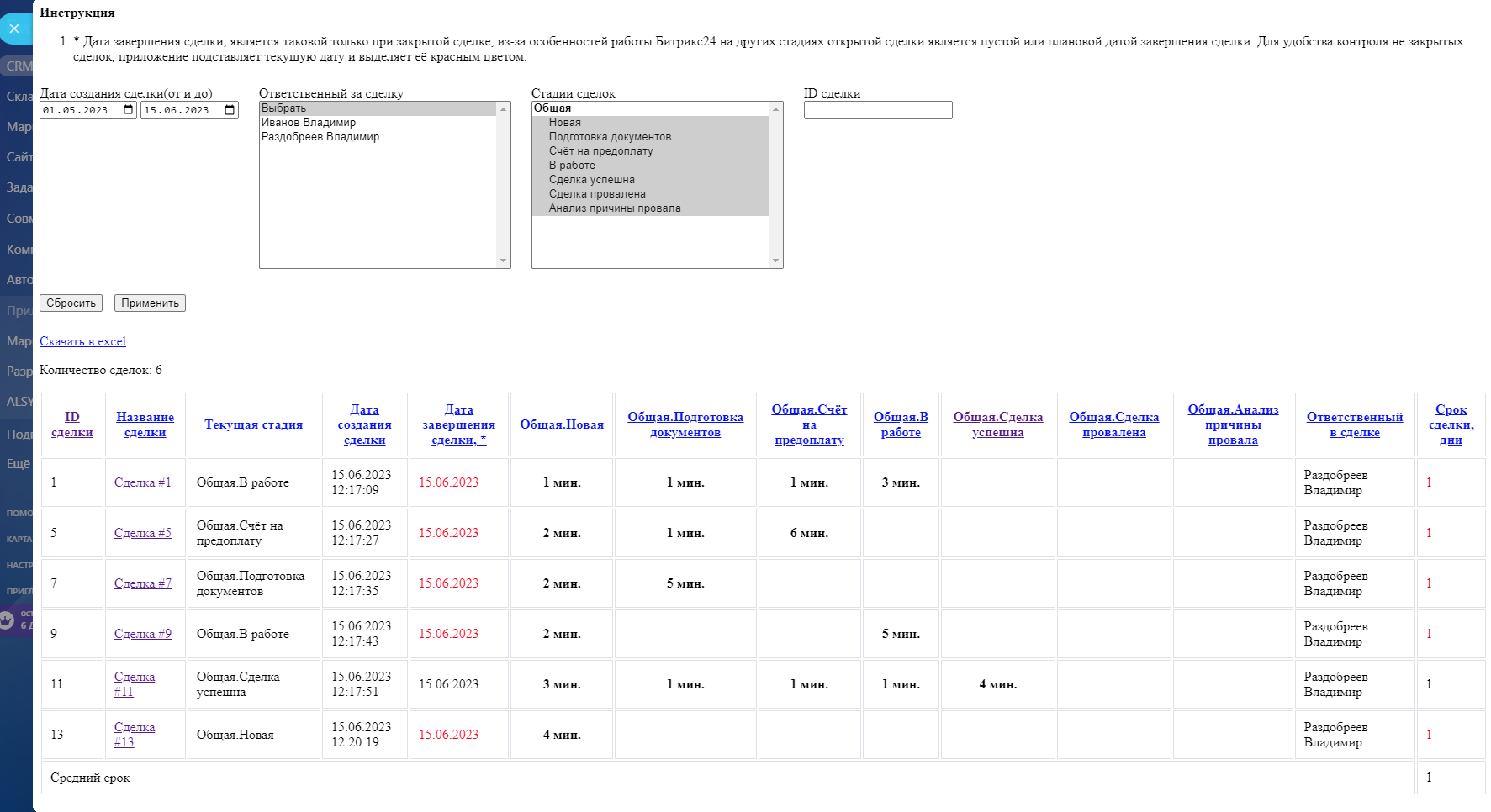Open Ещё in the left sidebar
The image size is (1491, 812).
(x=19, y=464)
